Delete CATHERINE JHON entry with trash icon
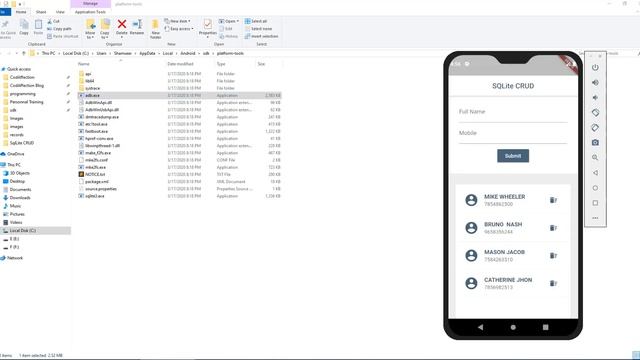This screenshot has height=360, width=640. (553, 283)
